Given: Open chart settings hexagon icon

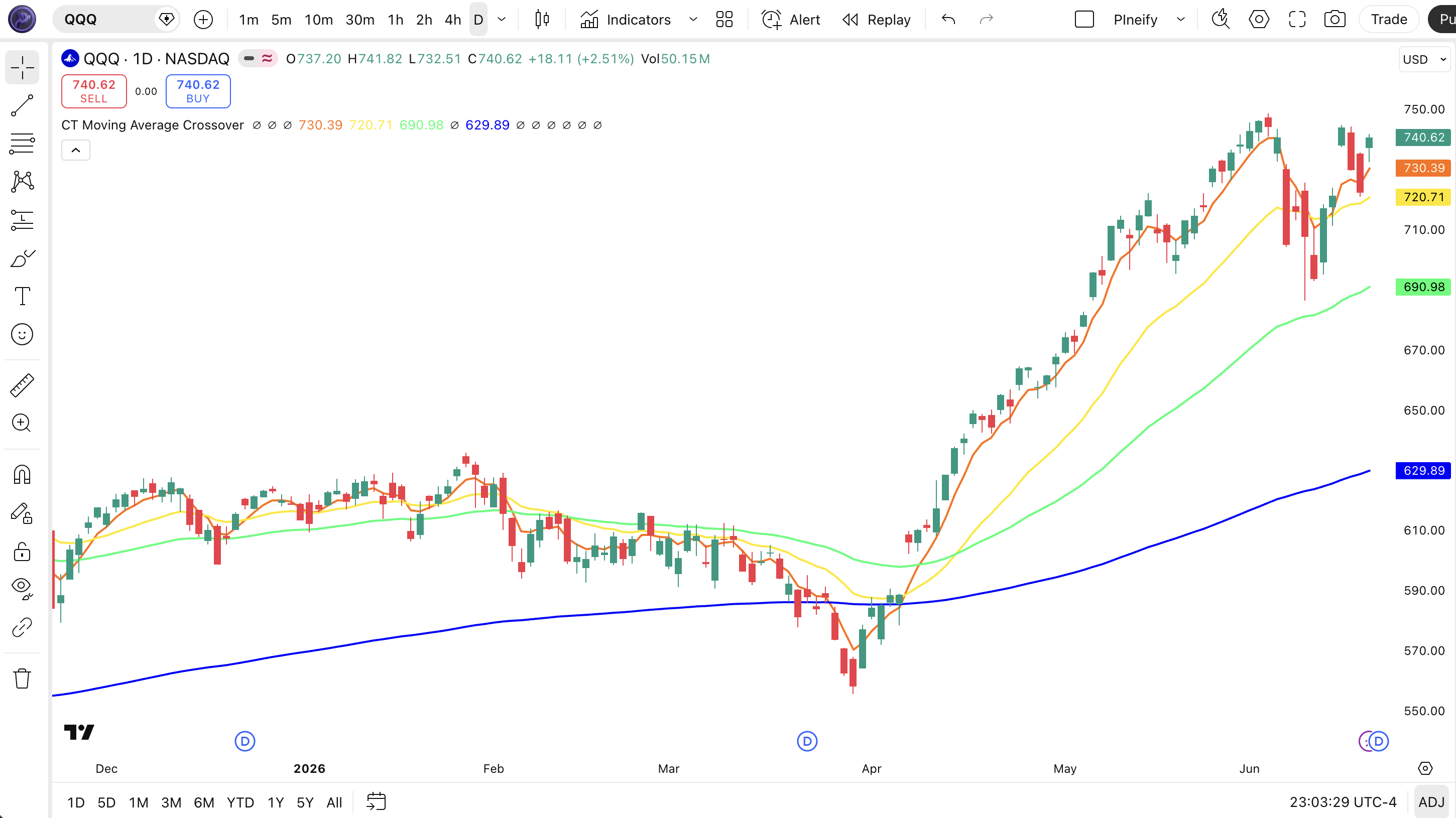Looking at the screenshot, I should (x=1259, y=19).
